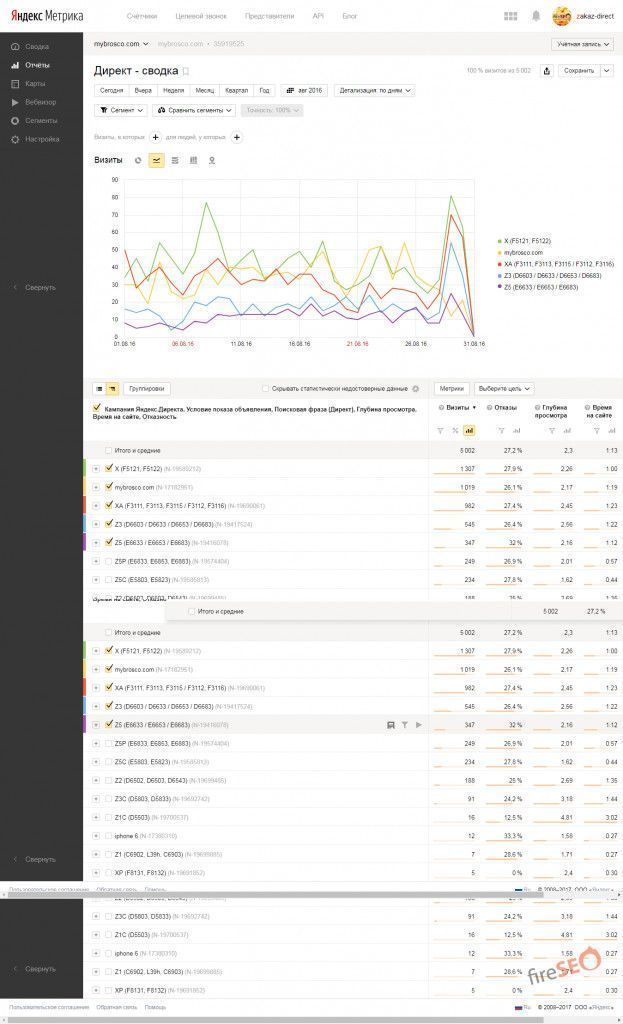
Task: Enable 'Скрывать статистически недостоверные данные' checkbox
Action: point(265,389)
